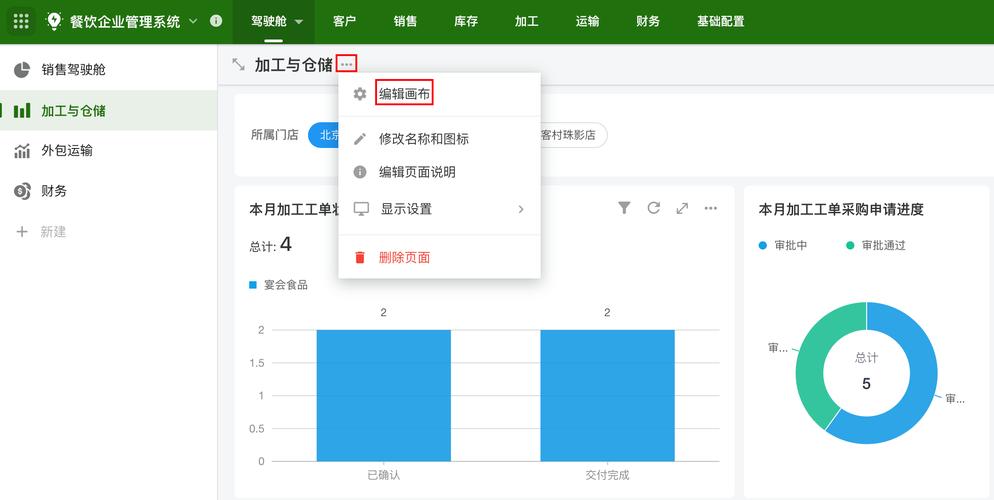Image resolution: width=994 pixels, height=500 pixels.
Task: Switch to the 加工 tab
Action: coord(526,21)
